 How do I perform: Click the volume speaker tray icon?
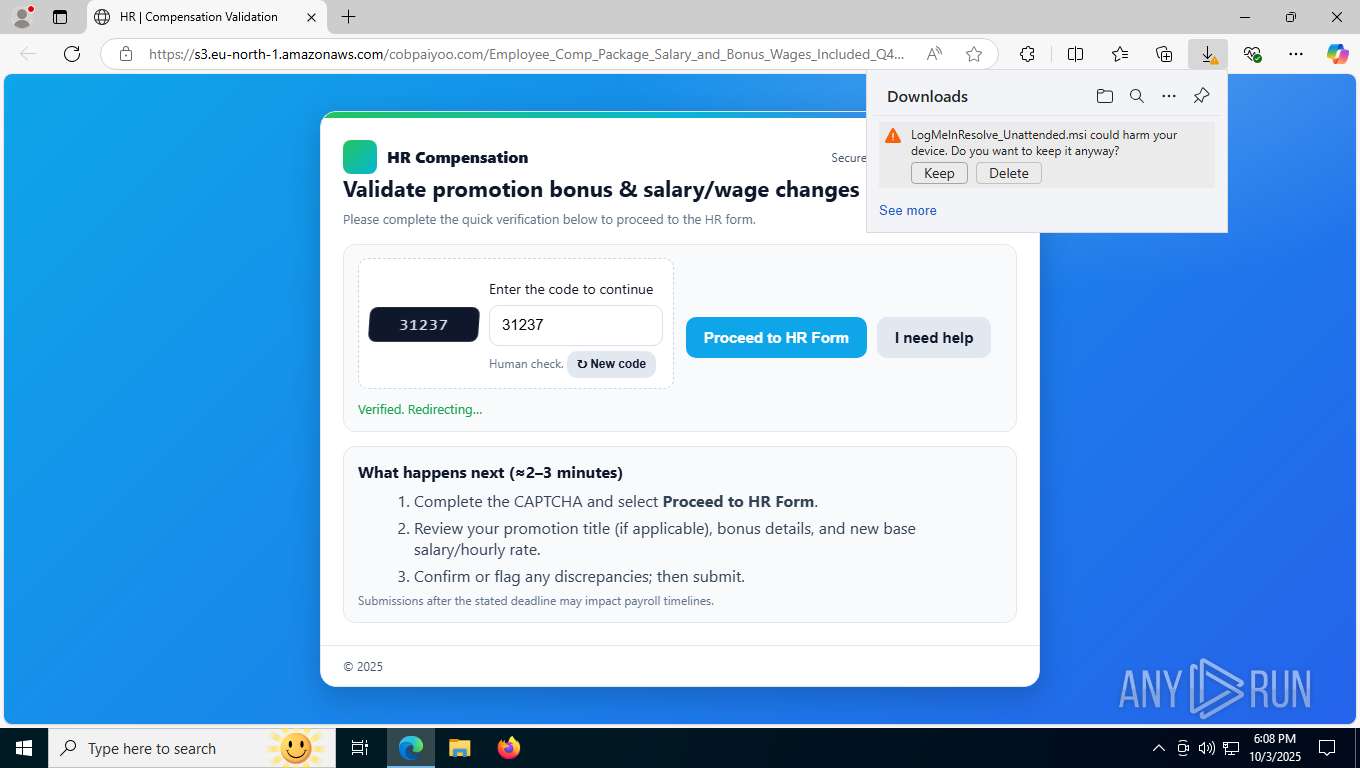pos(1207,748)
